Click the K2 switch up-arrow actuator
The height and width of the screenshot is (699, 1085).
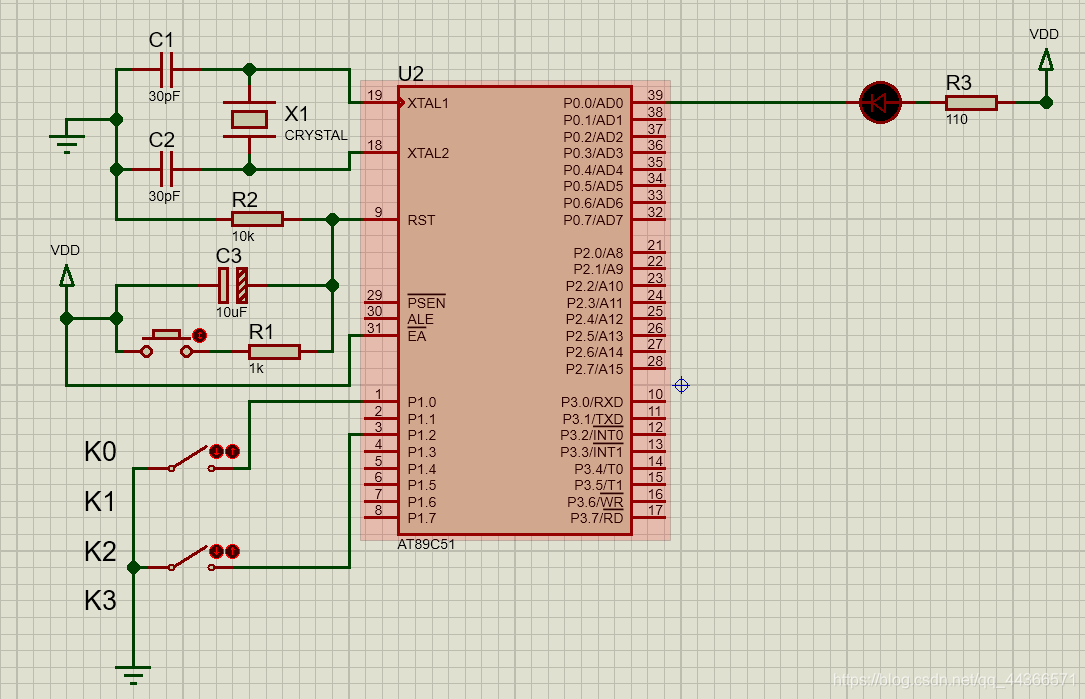232,551
